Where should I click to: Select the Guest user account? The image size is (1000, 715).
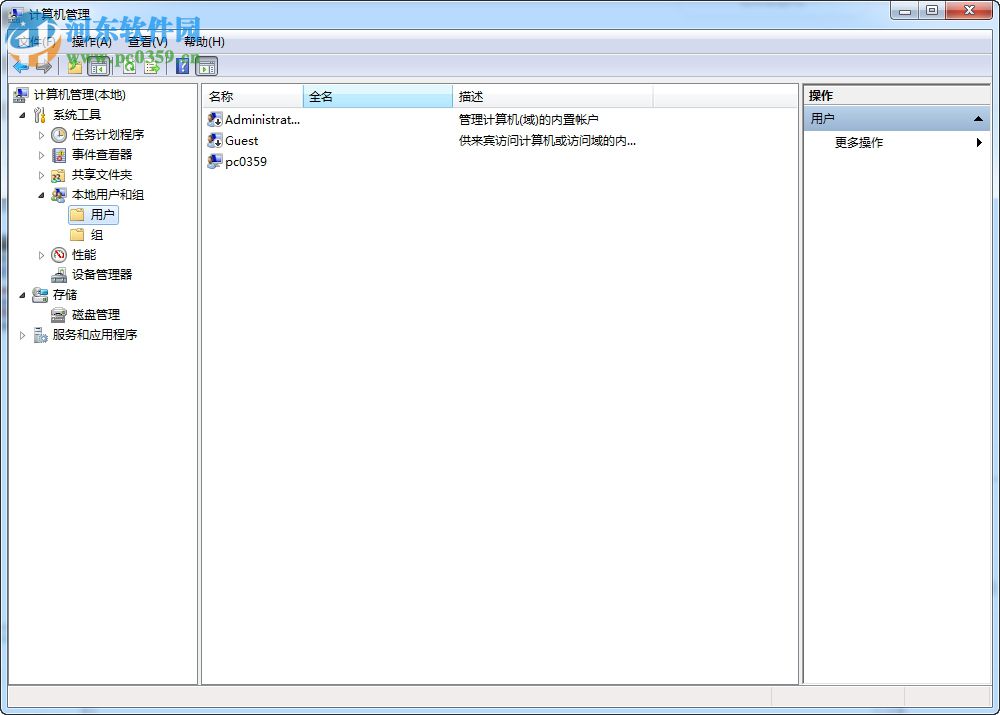tap(241, 140)
